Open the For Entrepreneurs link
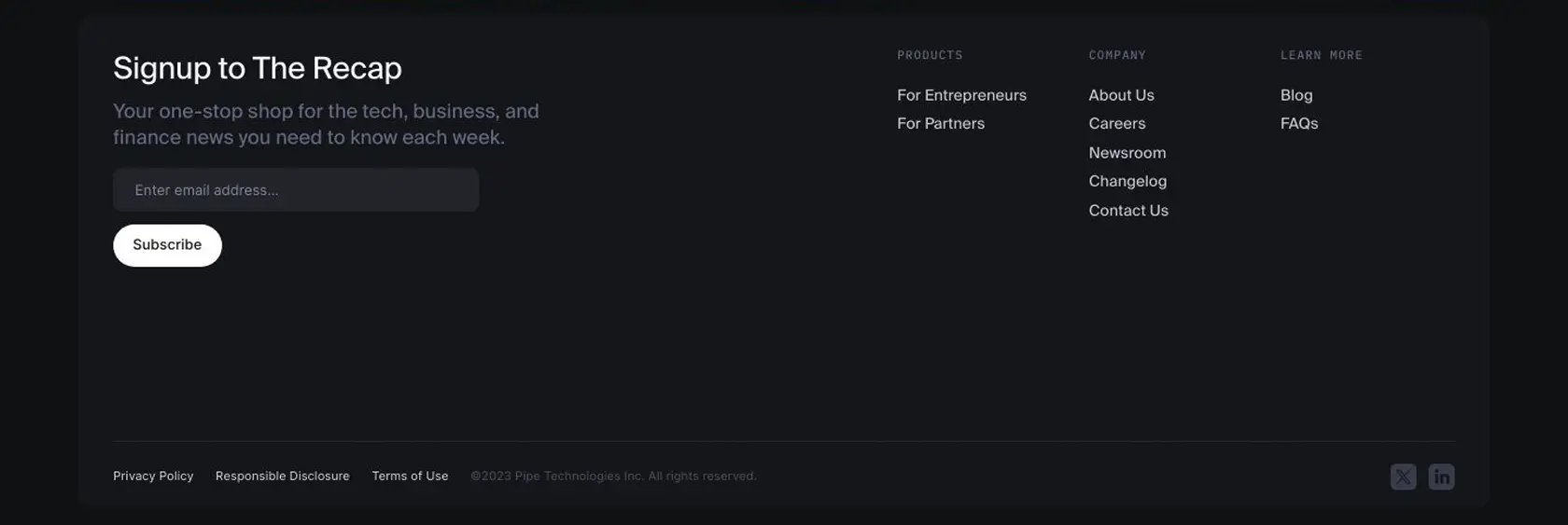 [961, 95]
